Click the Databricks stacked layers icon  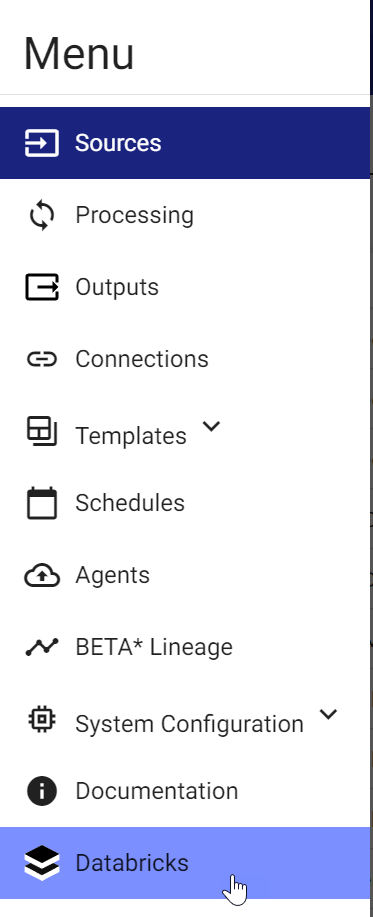[x=42, y=863]
